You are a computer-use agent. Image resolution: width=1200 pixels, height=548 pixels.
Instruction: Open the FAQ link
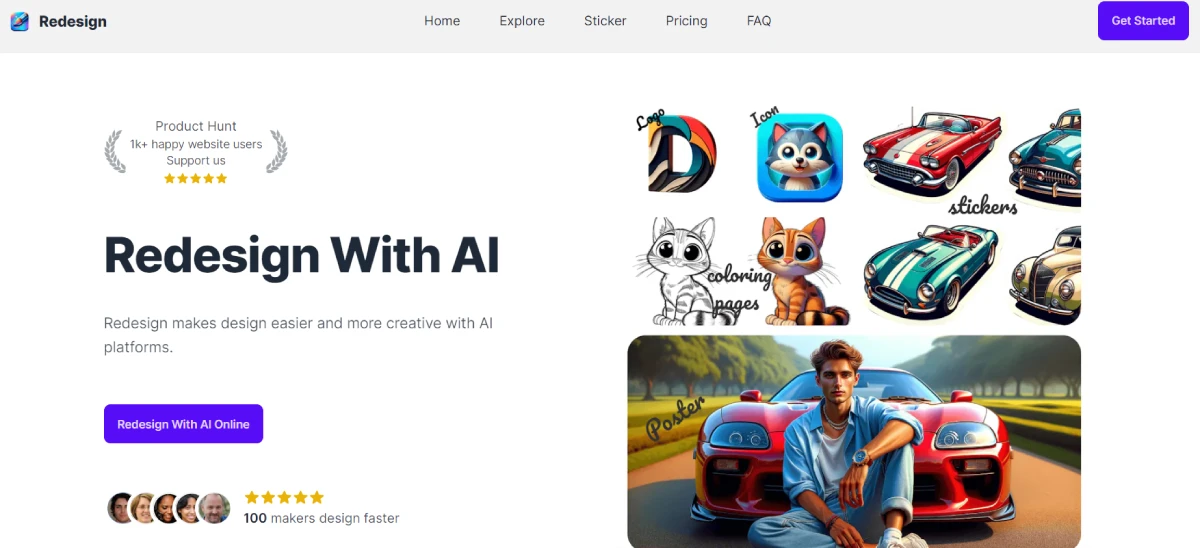pyautogui.click(x=759, y=21)
